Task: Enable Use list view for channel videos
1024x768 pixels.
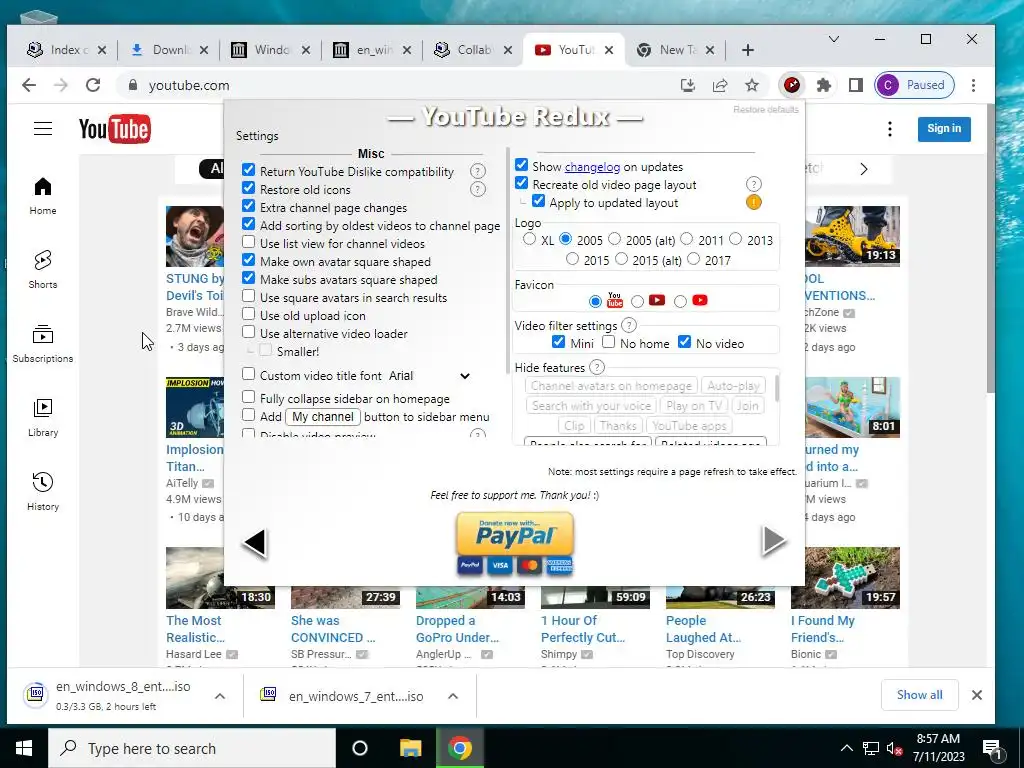Action: pyautogui.click(x=248, y=242)
